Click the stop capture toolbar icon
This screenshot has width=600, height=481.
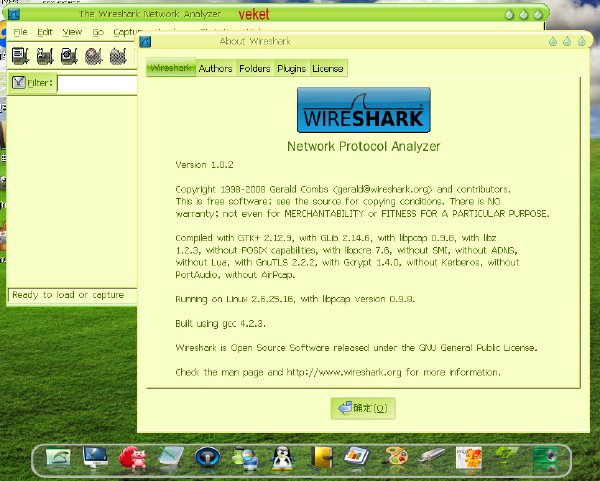[94, 56]
